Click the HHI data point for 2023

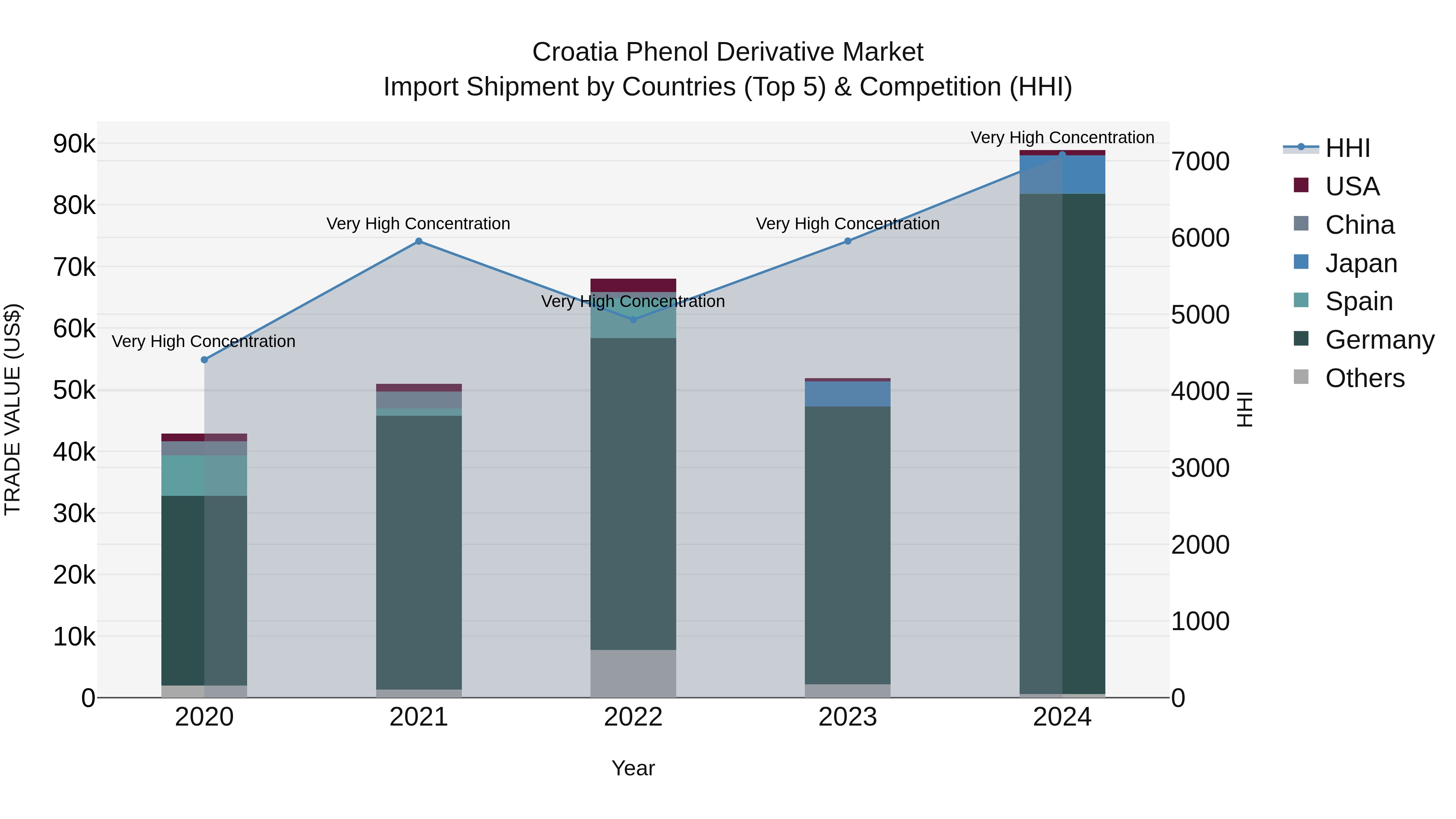[x=848, y=241]
